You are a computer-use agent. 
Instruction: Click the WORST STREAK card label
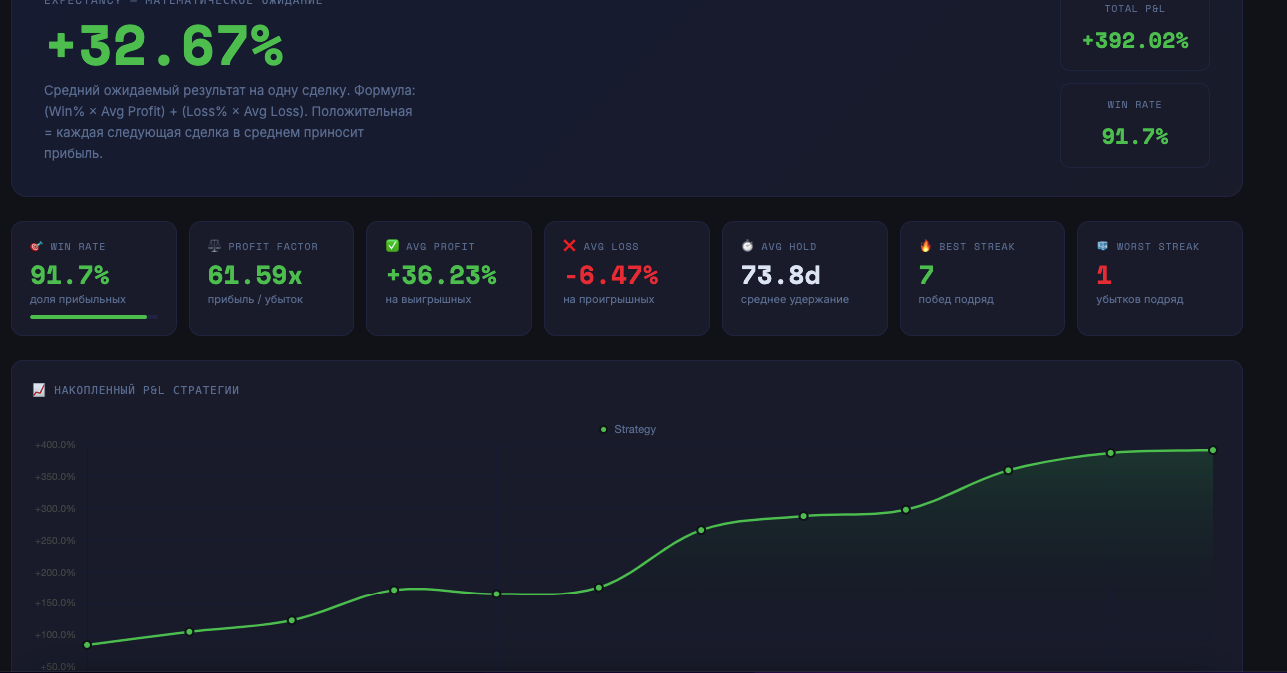coord(1158,246)
